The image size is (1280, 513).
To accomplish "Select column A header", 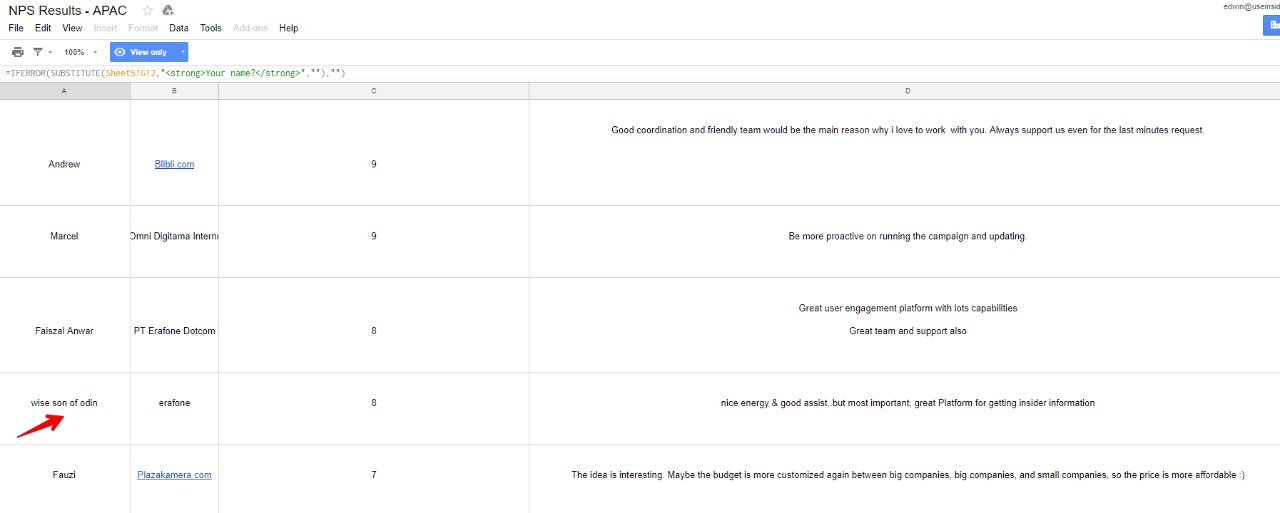I will click(x=64, y=91).
